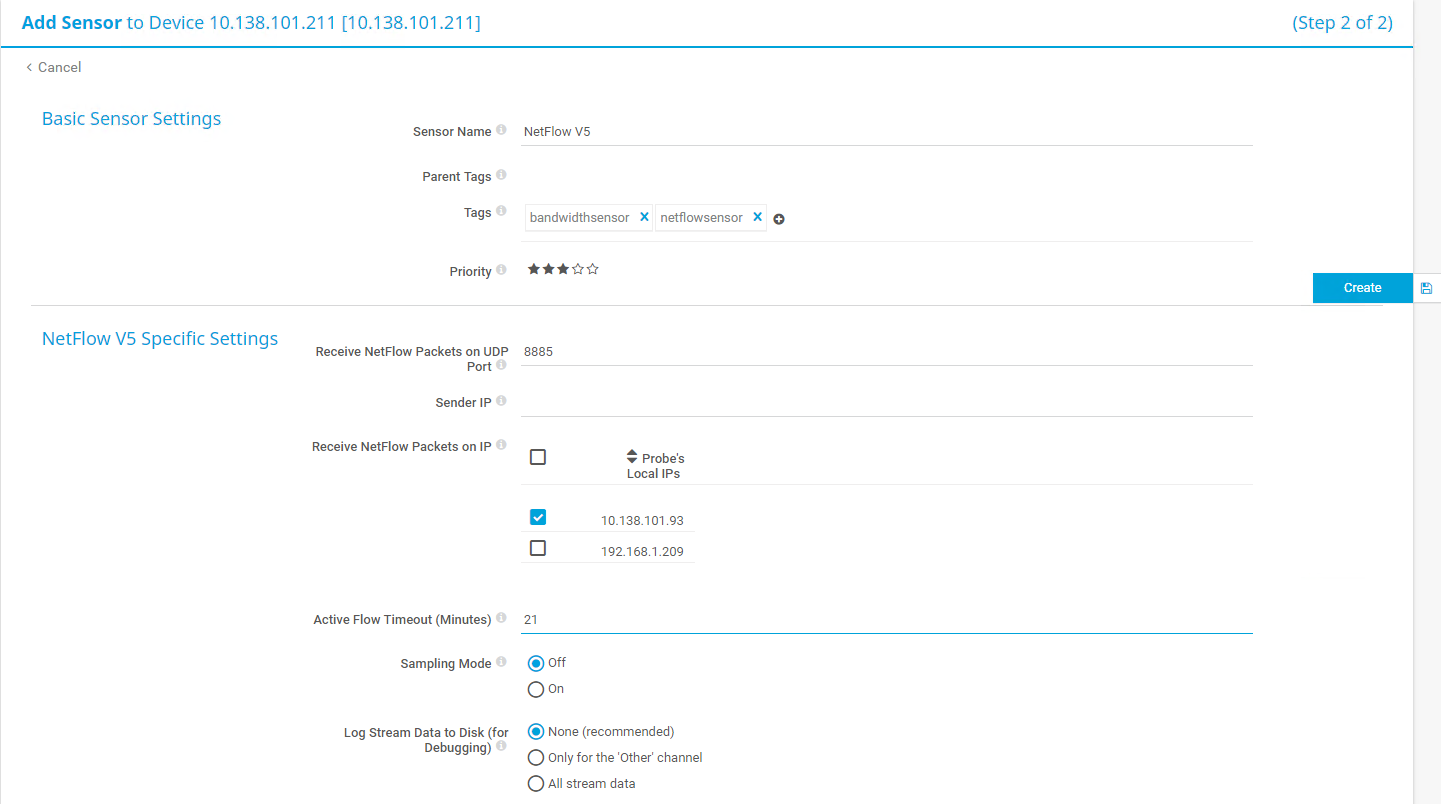Image resolution: width=1441 pixels, height=804 pixels.
Task: Check the 192.168.1.209 IP checkbox
Action: point(538,548)
